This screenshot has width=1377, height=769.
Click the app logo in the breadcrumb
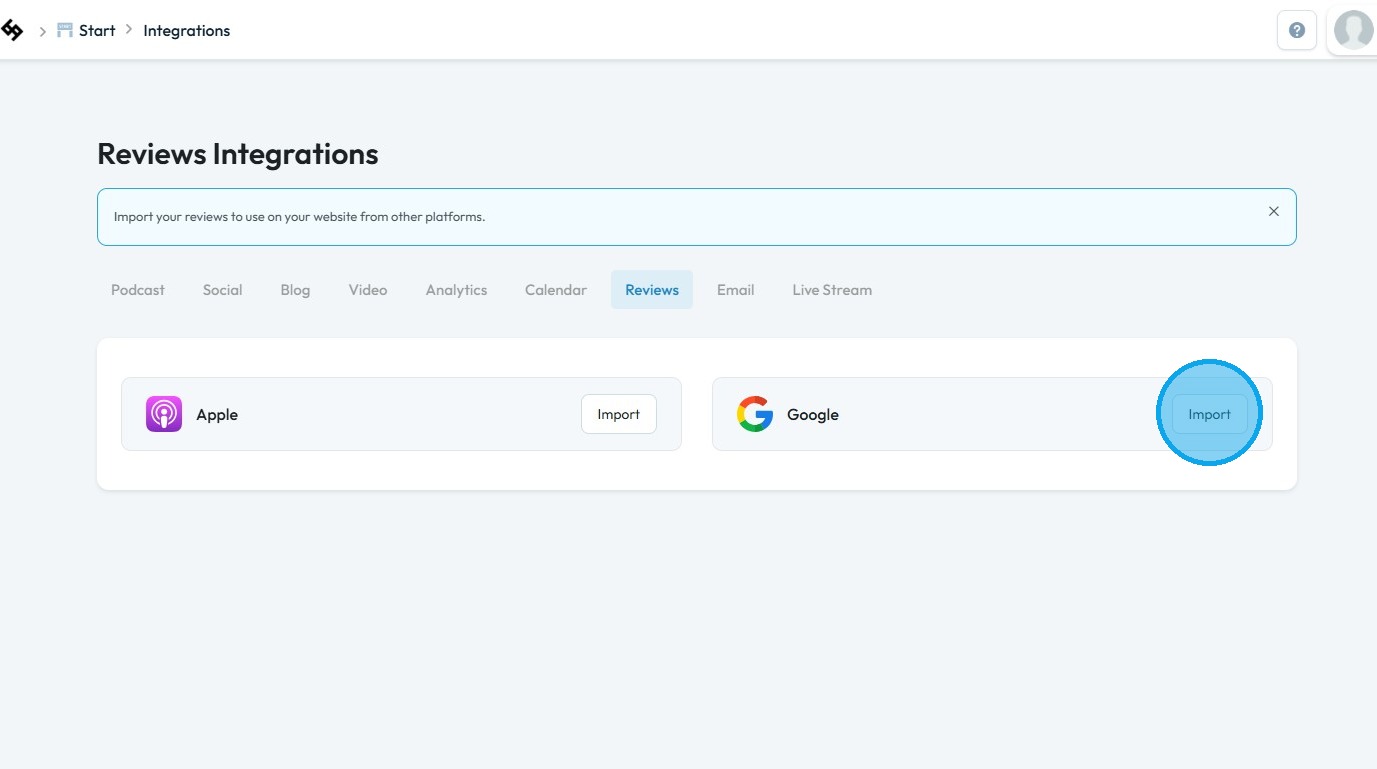[x=12, y=31]
